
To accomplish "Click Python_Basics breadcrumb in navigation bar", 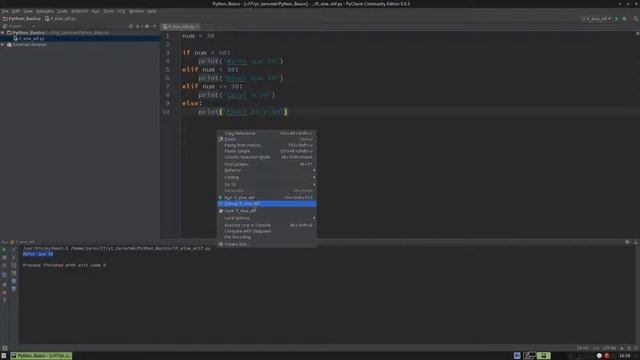I will 22,18.
